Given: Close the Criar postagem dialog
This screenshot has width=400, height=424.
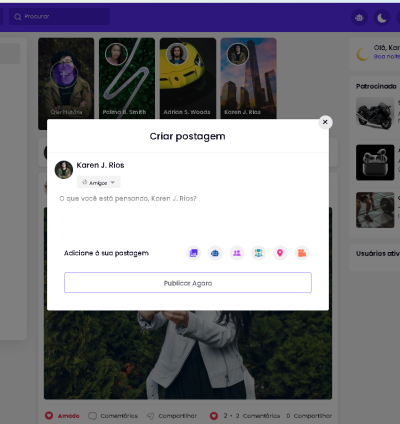Looking at the screenshot, I should (325, 122).
